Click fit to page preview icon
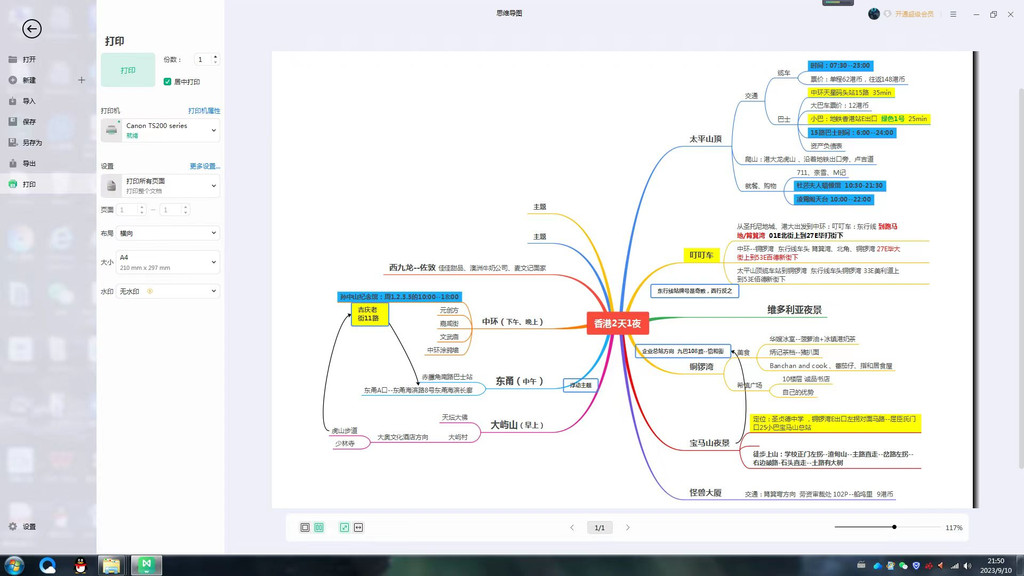Screen dimensions: 1024x576 click(x=344, y=527)
